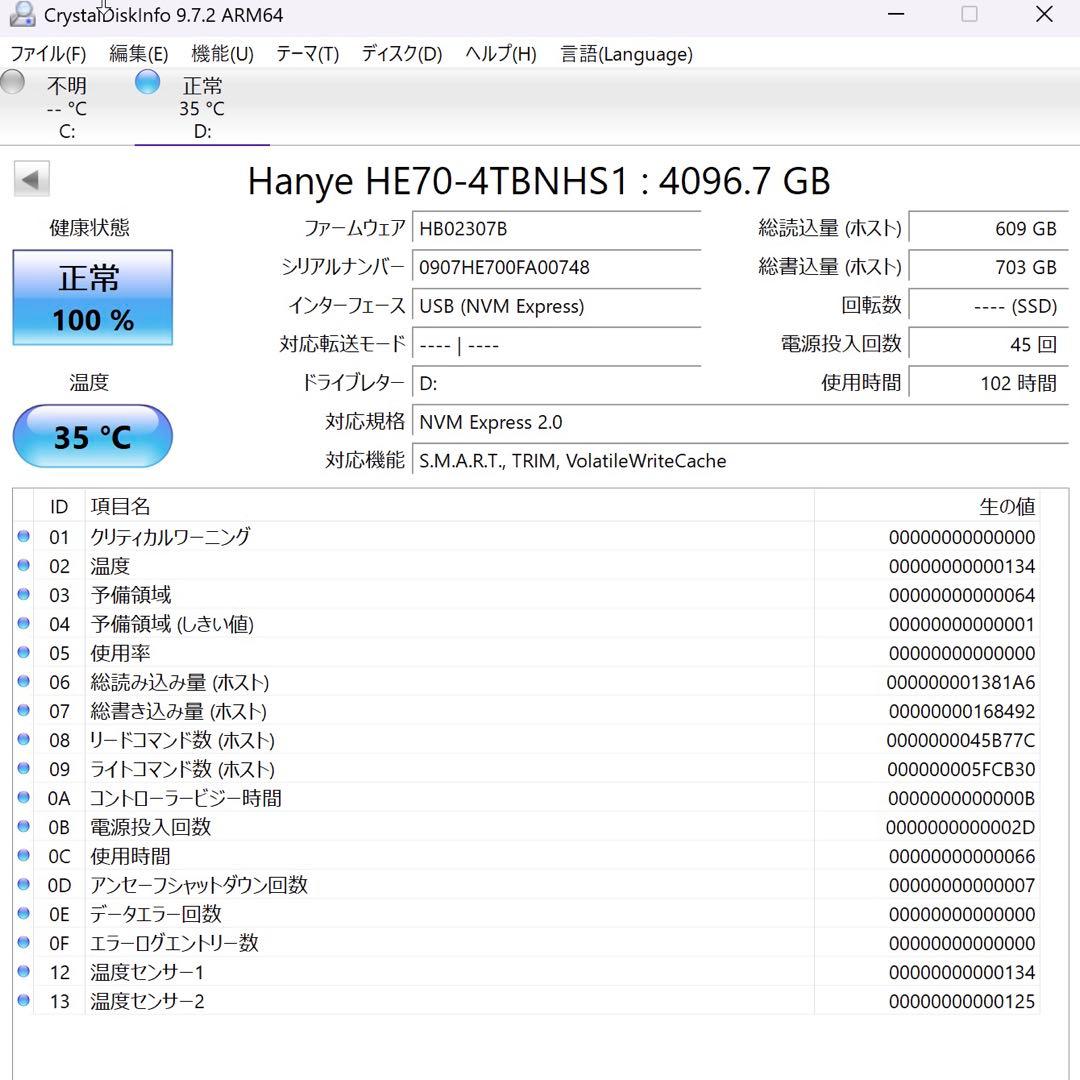Toggle the blue indicator beside 電源投入回数 row
This screenshot has height=1080, width=1080.
tap(23, 827)
